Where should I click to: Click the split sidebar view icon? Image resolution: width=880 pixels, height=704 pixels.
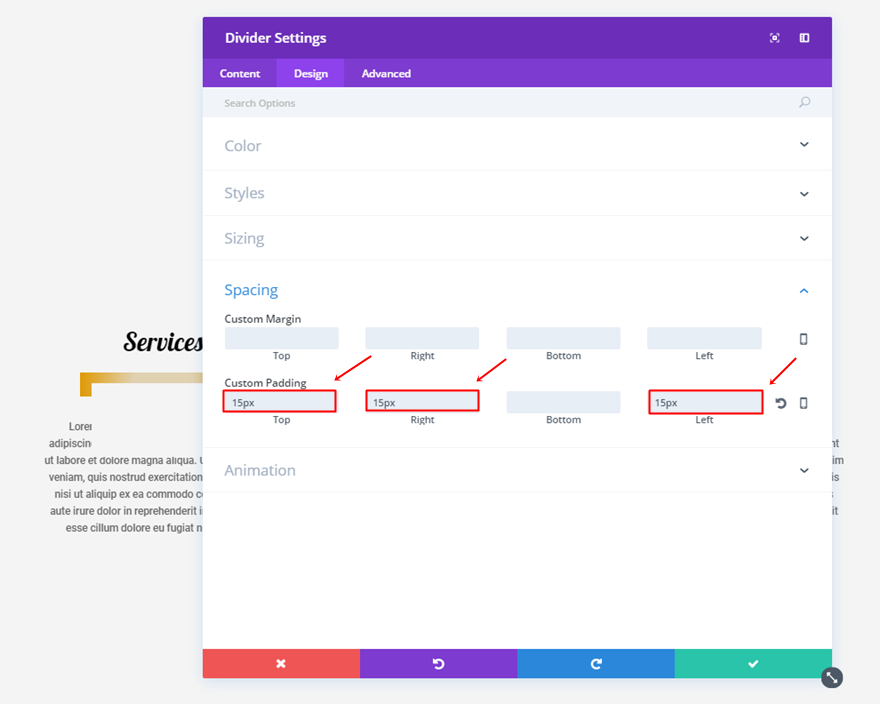[804, 38]
